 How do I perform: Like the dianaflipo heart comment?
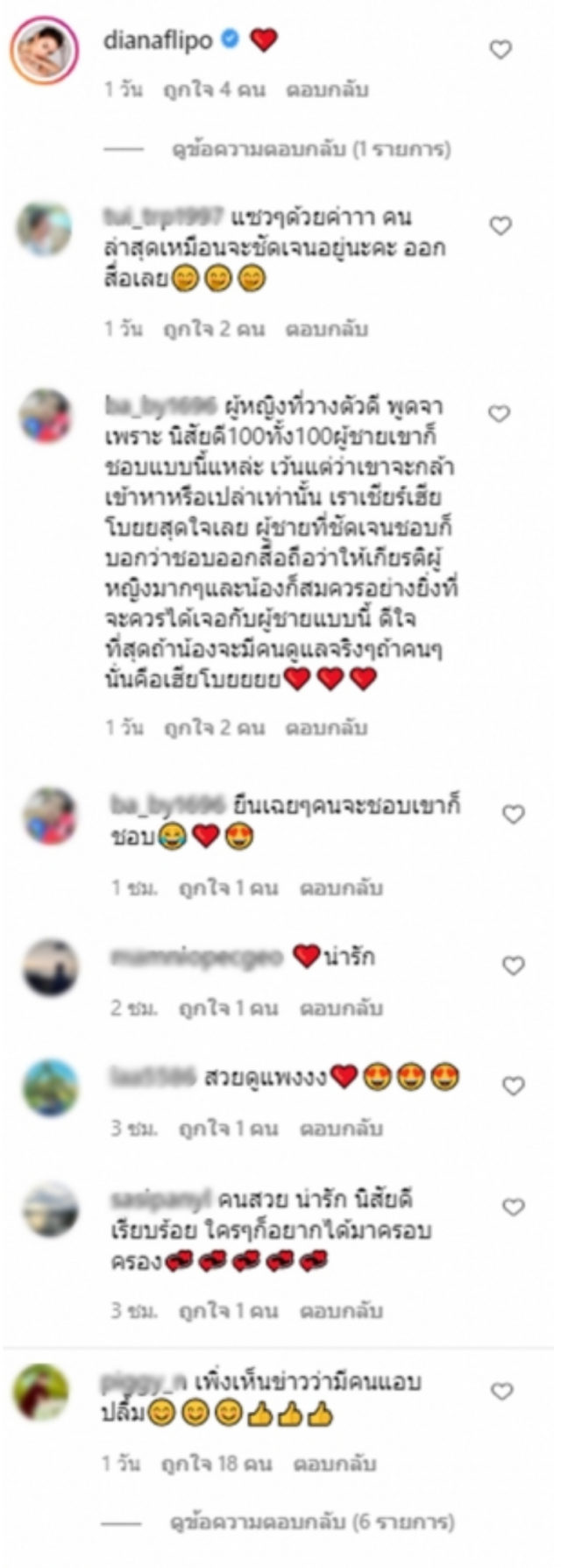501,50
